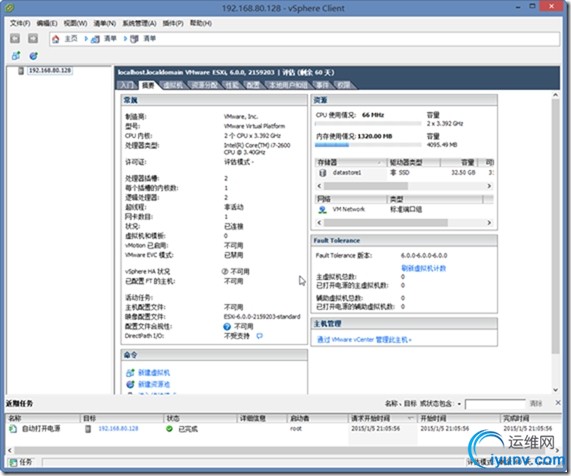Click the 启动者 column header in recent tasks
The image size is (571, 476).
tap(317, 418)
